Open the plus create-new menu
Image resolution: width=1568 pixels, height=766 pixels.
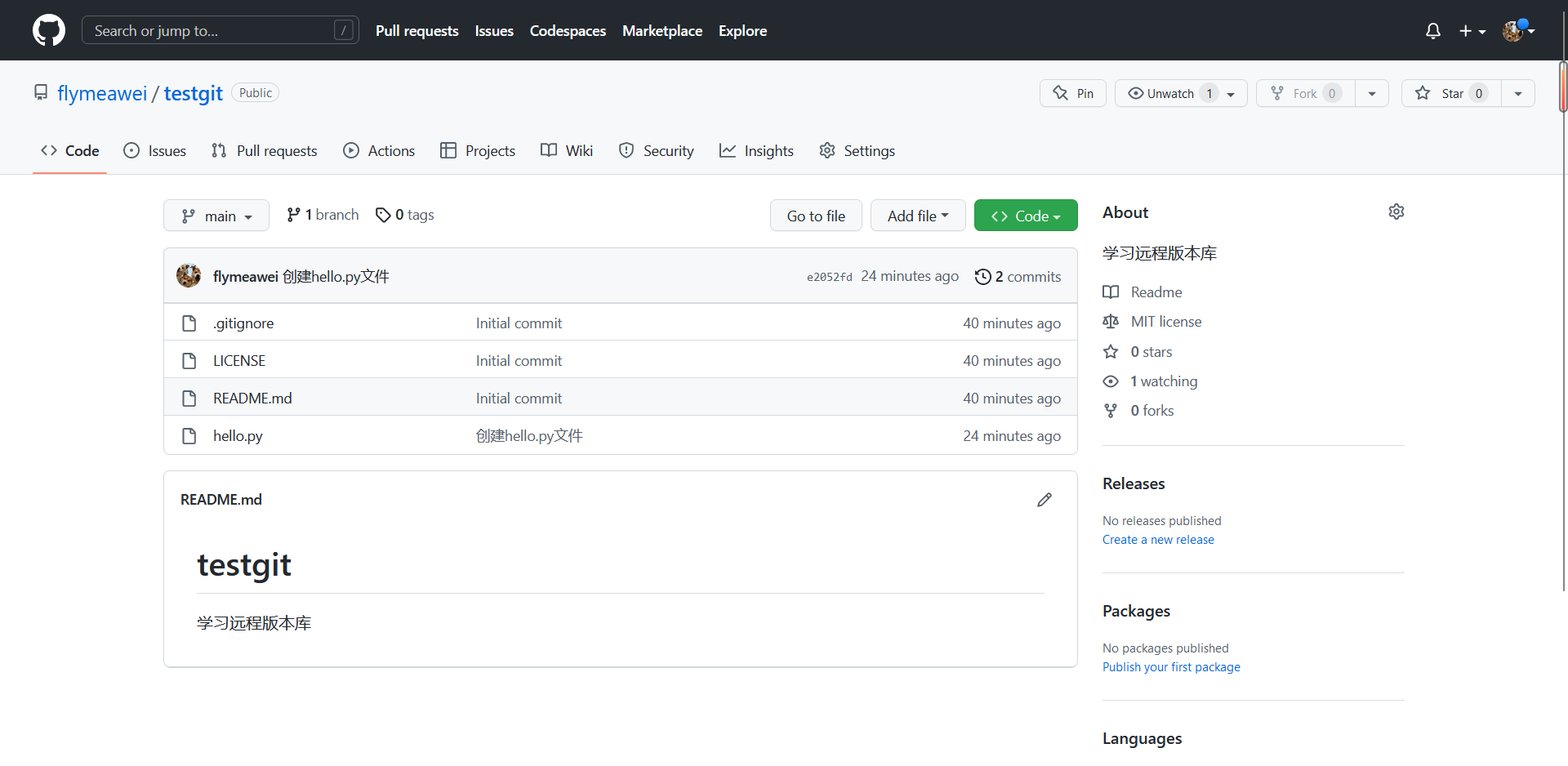1472,31
